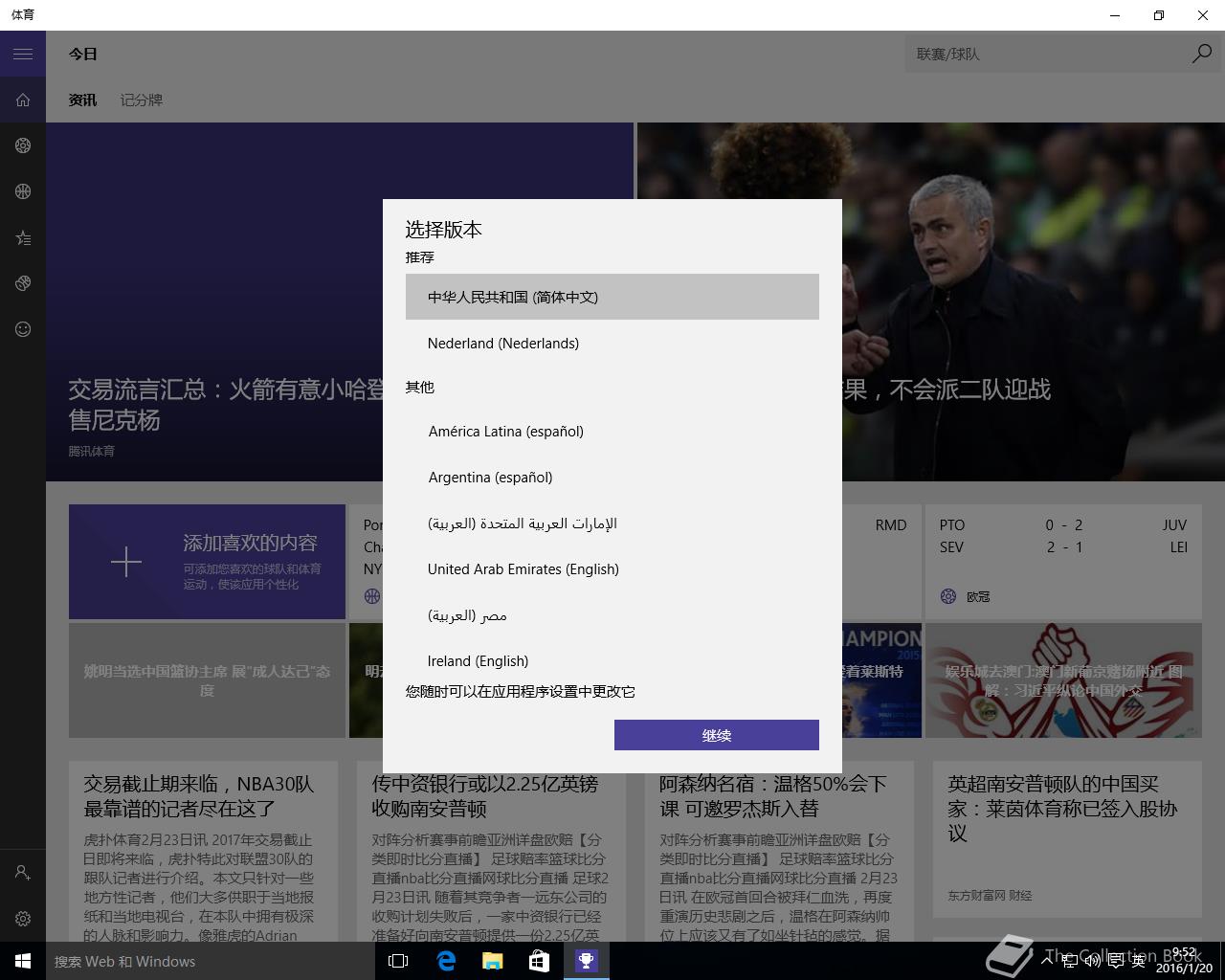Choose América Latina (español) edition
The height and width of the screenshot is (980, 1225).
pos(612,431)
